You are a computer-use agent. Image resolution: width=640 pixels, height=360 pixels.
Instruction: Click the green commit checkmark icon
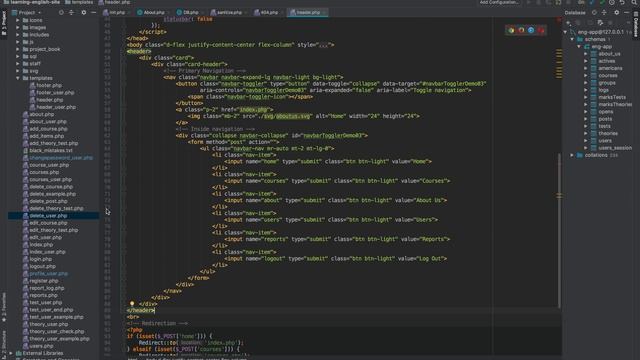602,2
